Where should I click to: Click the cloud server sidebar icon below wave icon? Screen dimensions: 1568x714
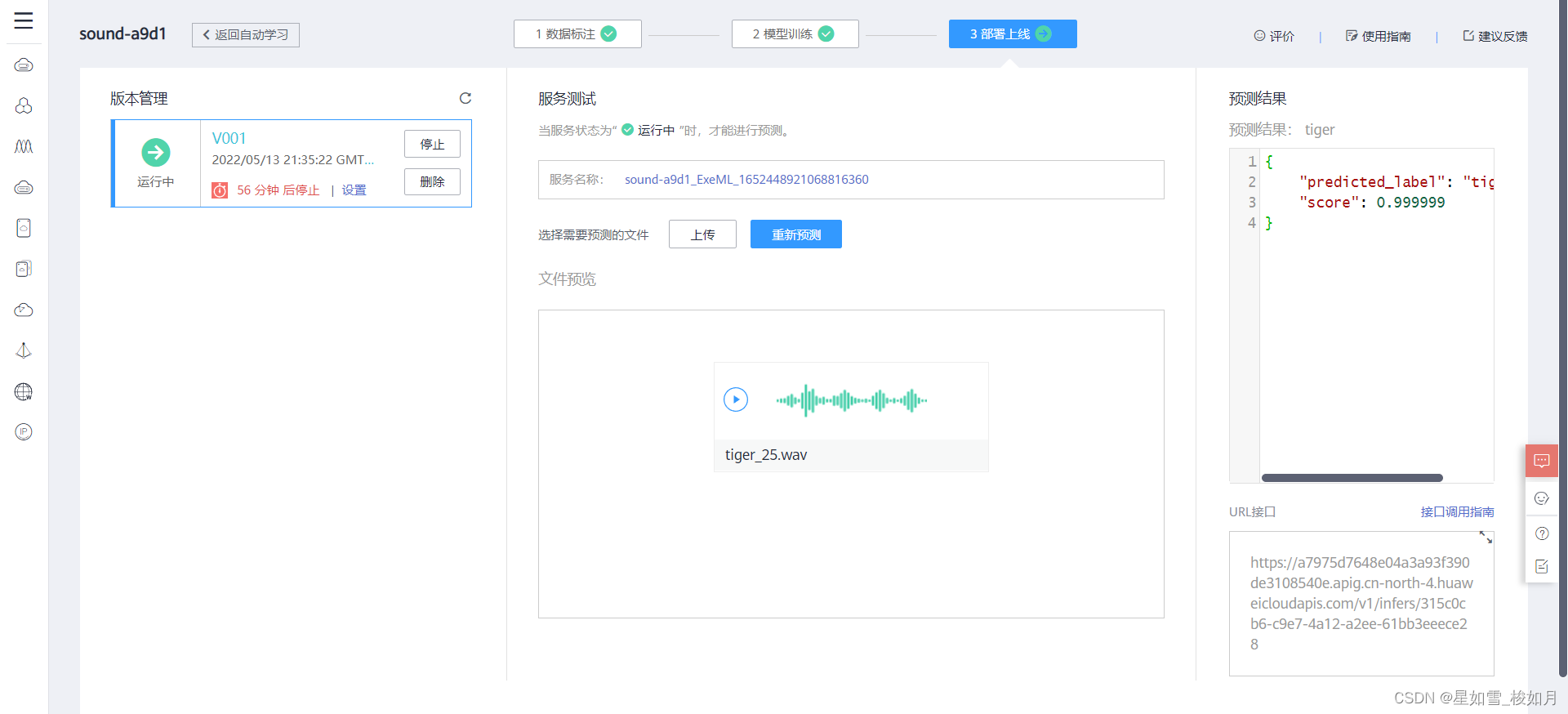tap(24, 187)
